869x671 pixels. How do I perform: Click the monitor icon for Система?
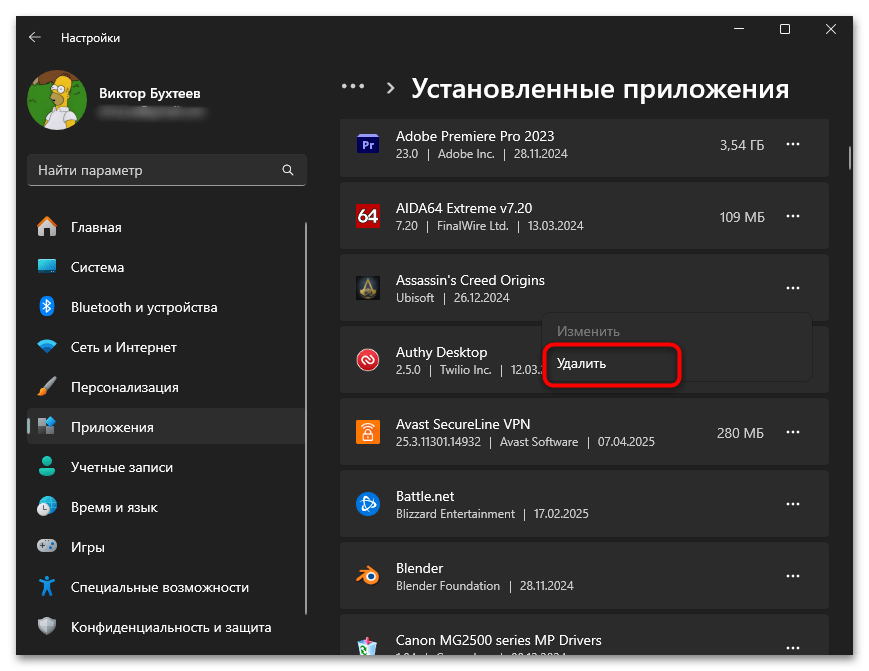(x=47, y=267)
